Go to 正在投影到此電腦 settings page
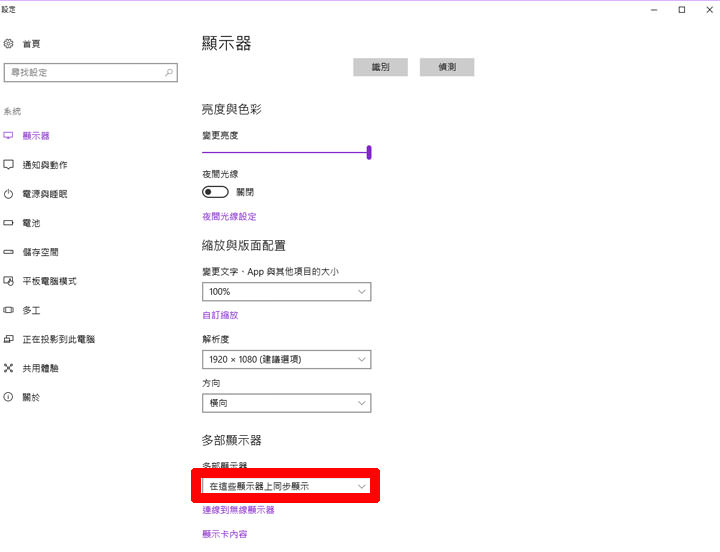The image size is (720, 552). point(59,339)
